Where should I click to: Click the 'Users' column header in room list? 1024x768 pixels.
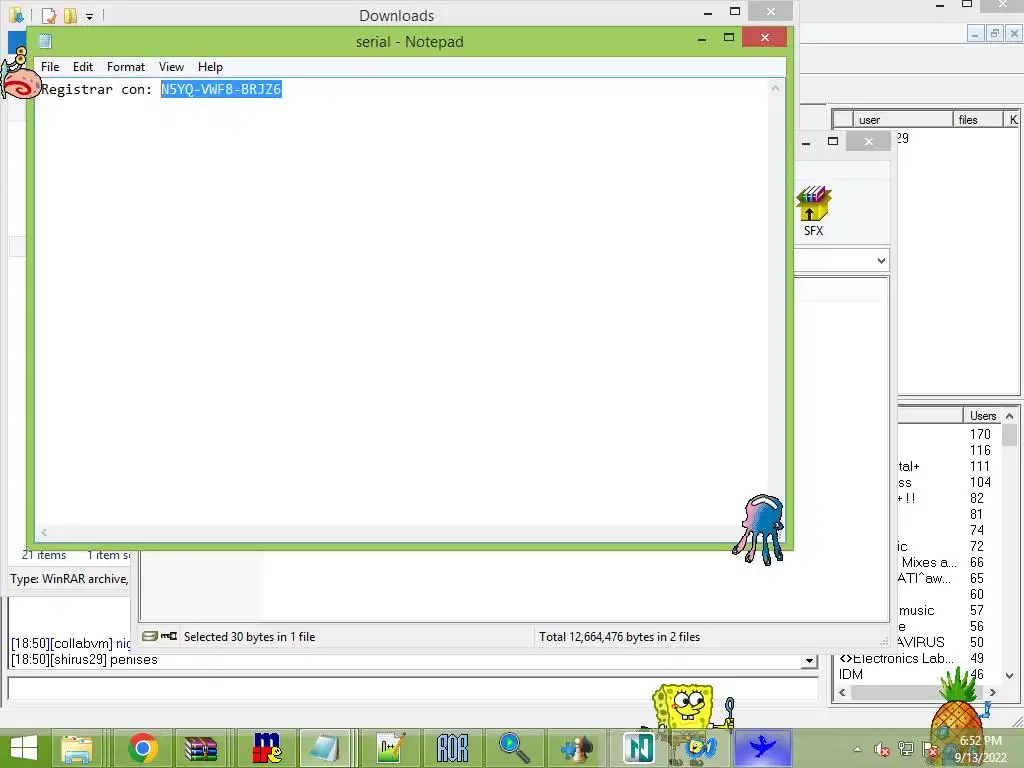982,416
